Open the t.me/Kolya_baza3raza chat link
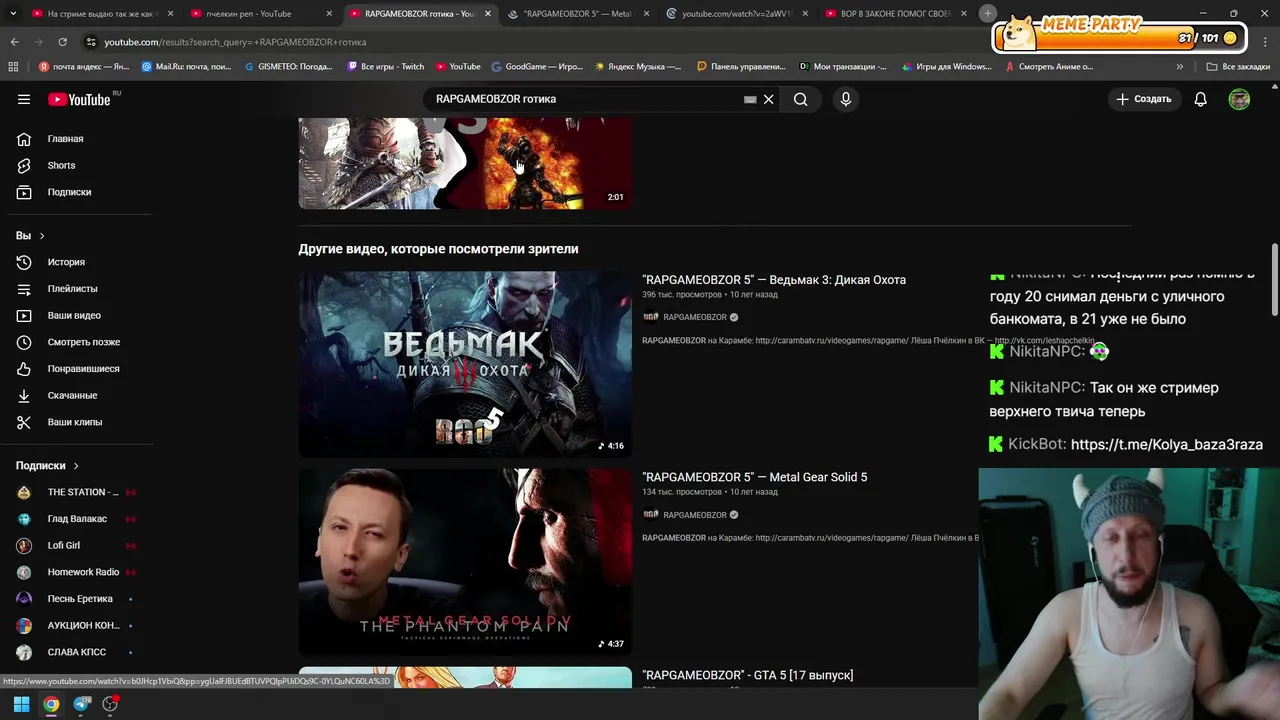 pos(1167,444)
